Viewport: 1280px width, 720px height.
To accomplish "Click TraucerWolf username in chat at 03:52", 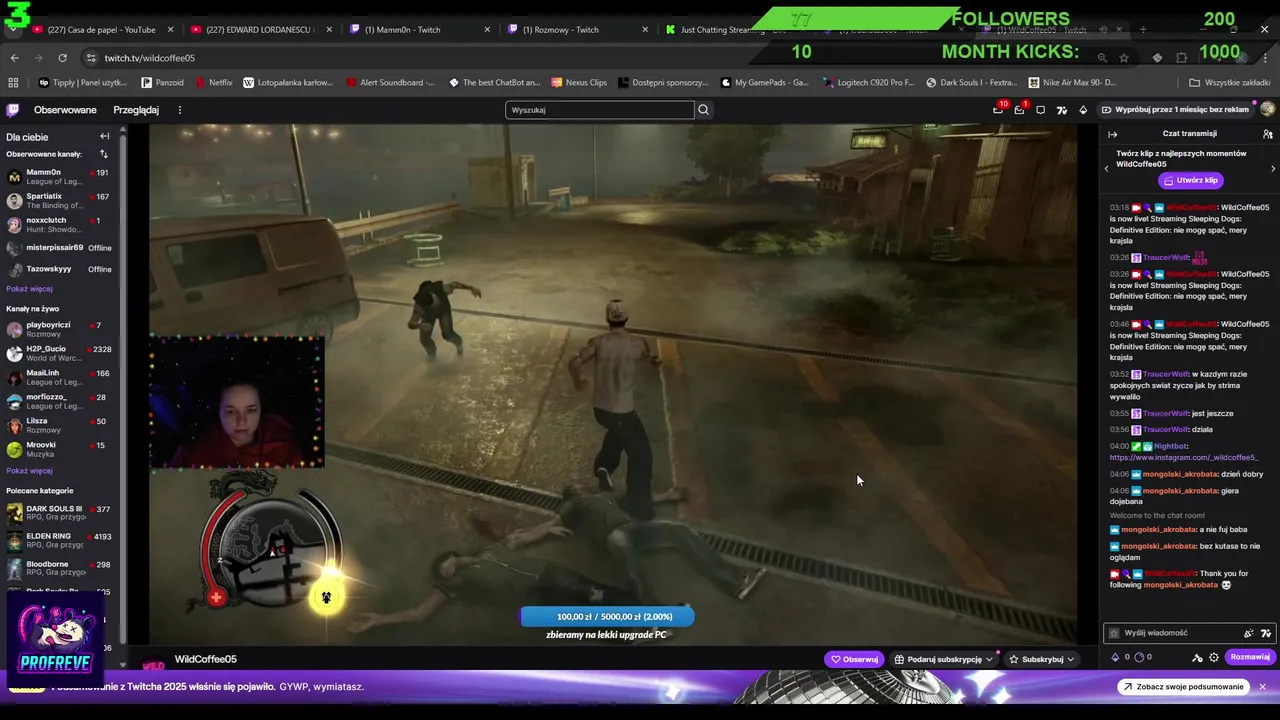I will (x=1166, y=374).
